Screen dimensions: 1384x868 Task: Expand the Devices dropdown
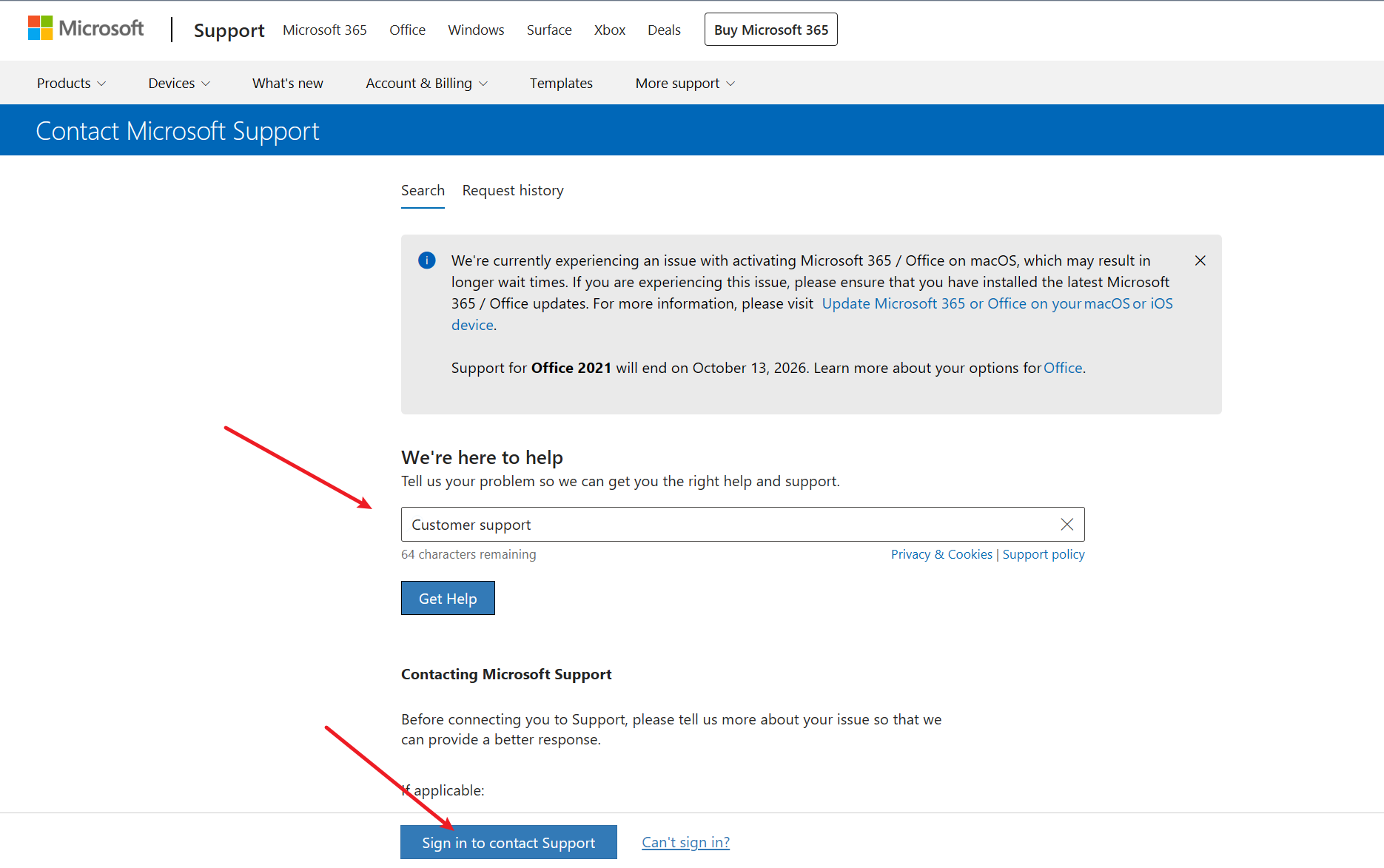(179, 84)
